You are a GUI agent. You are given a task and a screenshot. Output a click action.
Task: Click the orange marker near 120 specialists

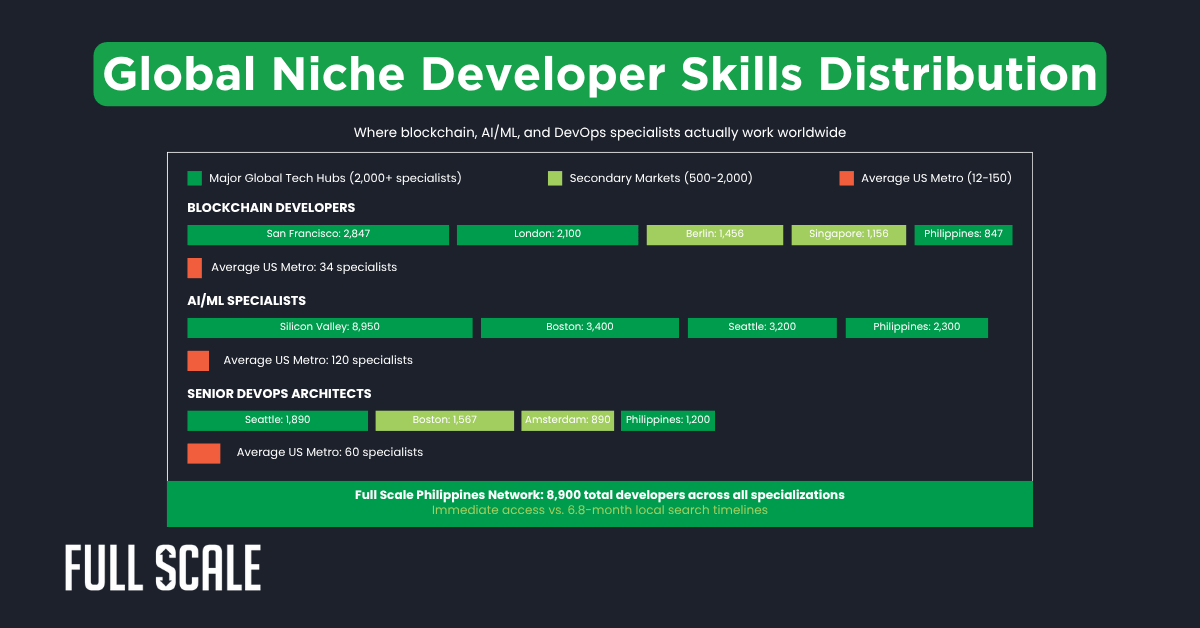196,359
